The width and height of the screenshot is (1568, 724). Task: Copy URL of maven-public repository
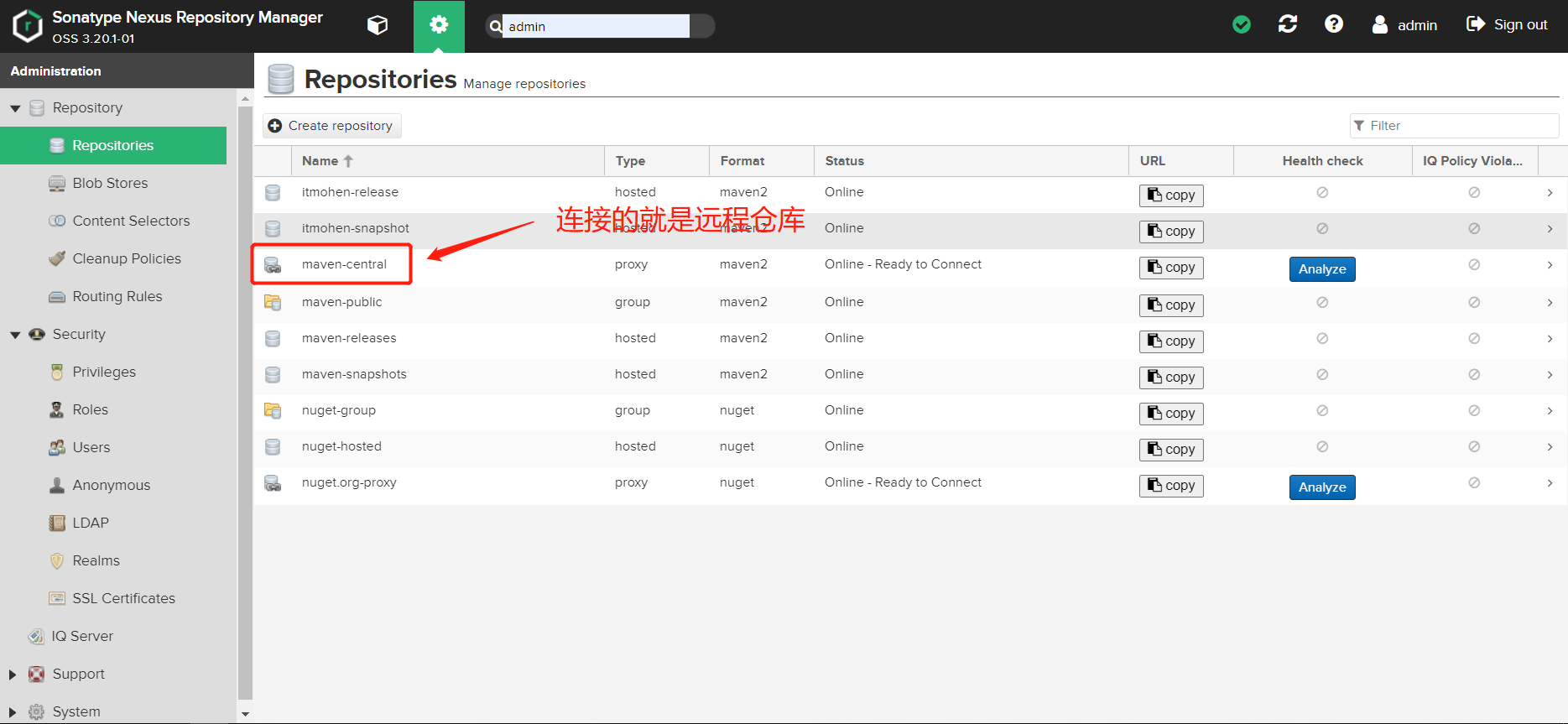[x=1171, y=305]
